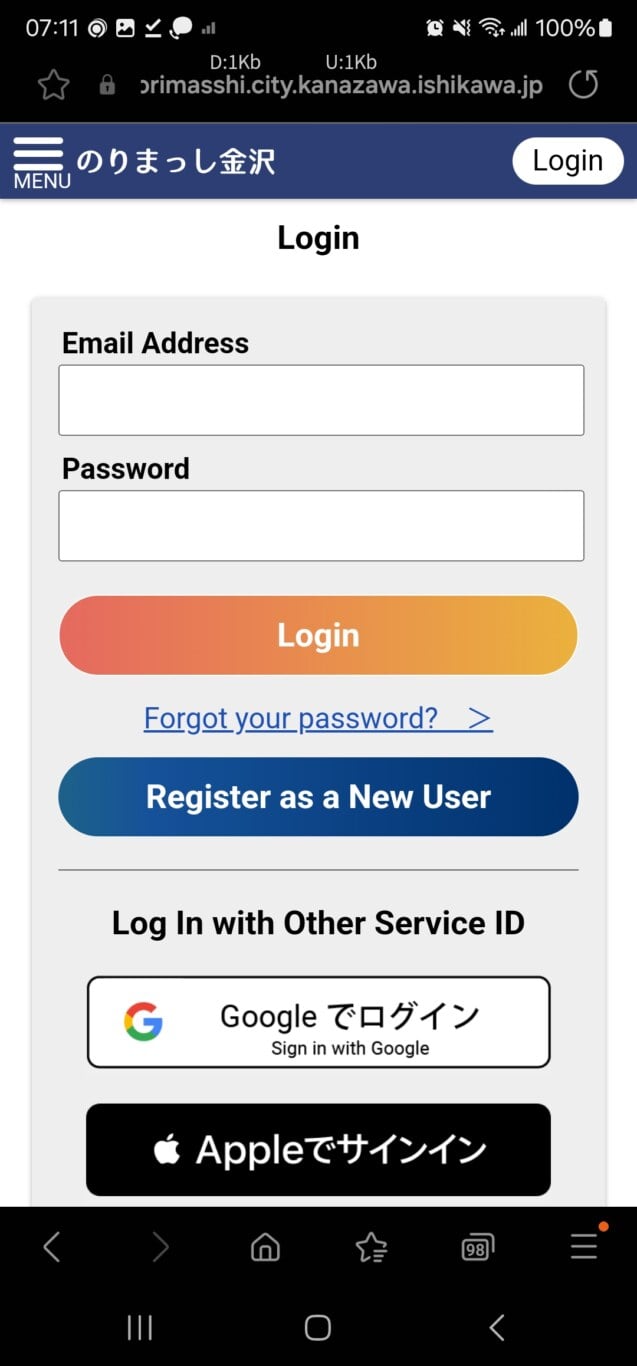Screen dimensions: 637x1366
Task: Tap the browser forward arrow
Action: [160, 1246]
